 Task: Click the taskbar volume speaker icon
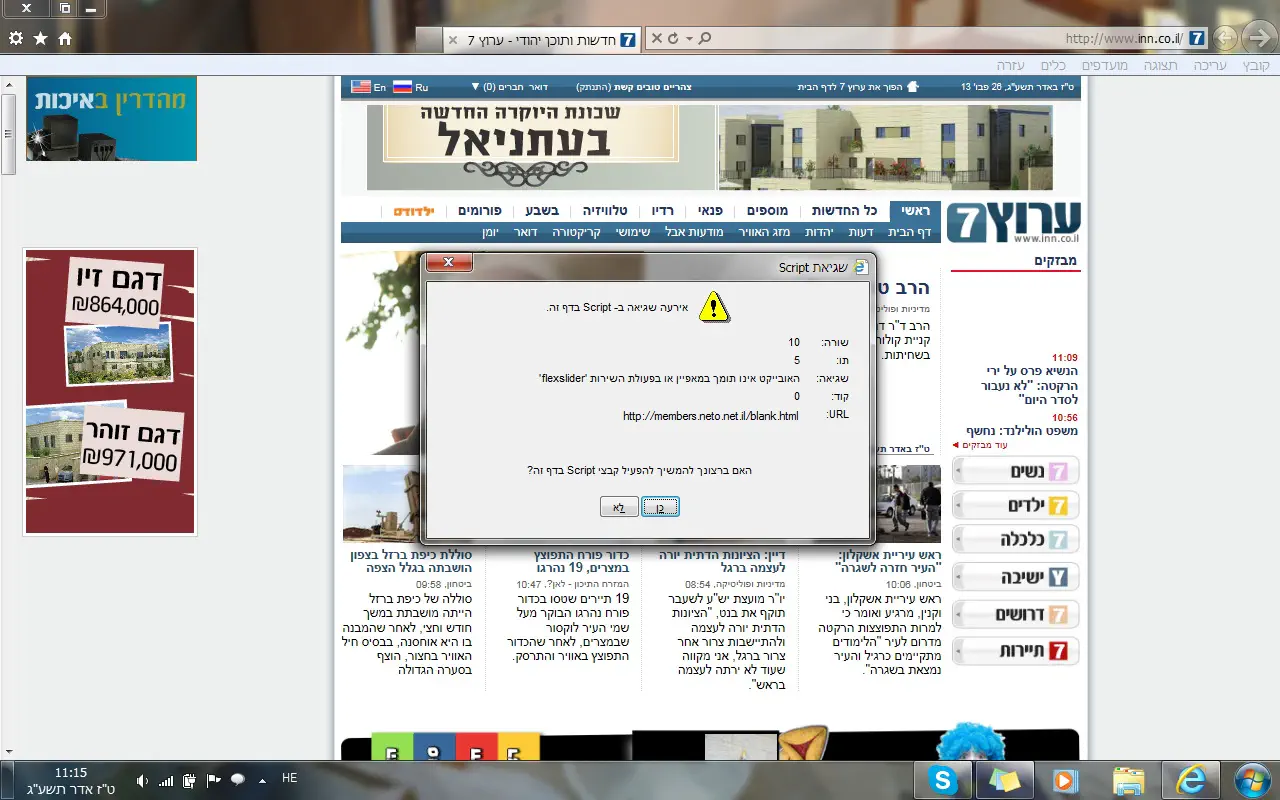142,780
